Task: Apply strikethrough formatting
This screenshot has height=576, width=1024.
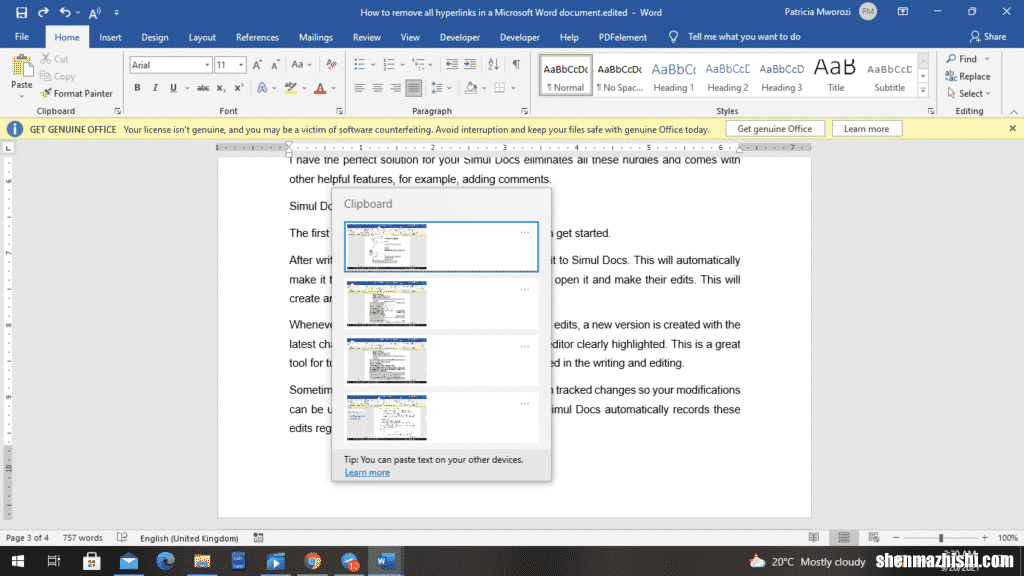Action: (203, 88)
